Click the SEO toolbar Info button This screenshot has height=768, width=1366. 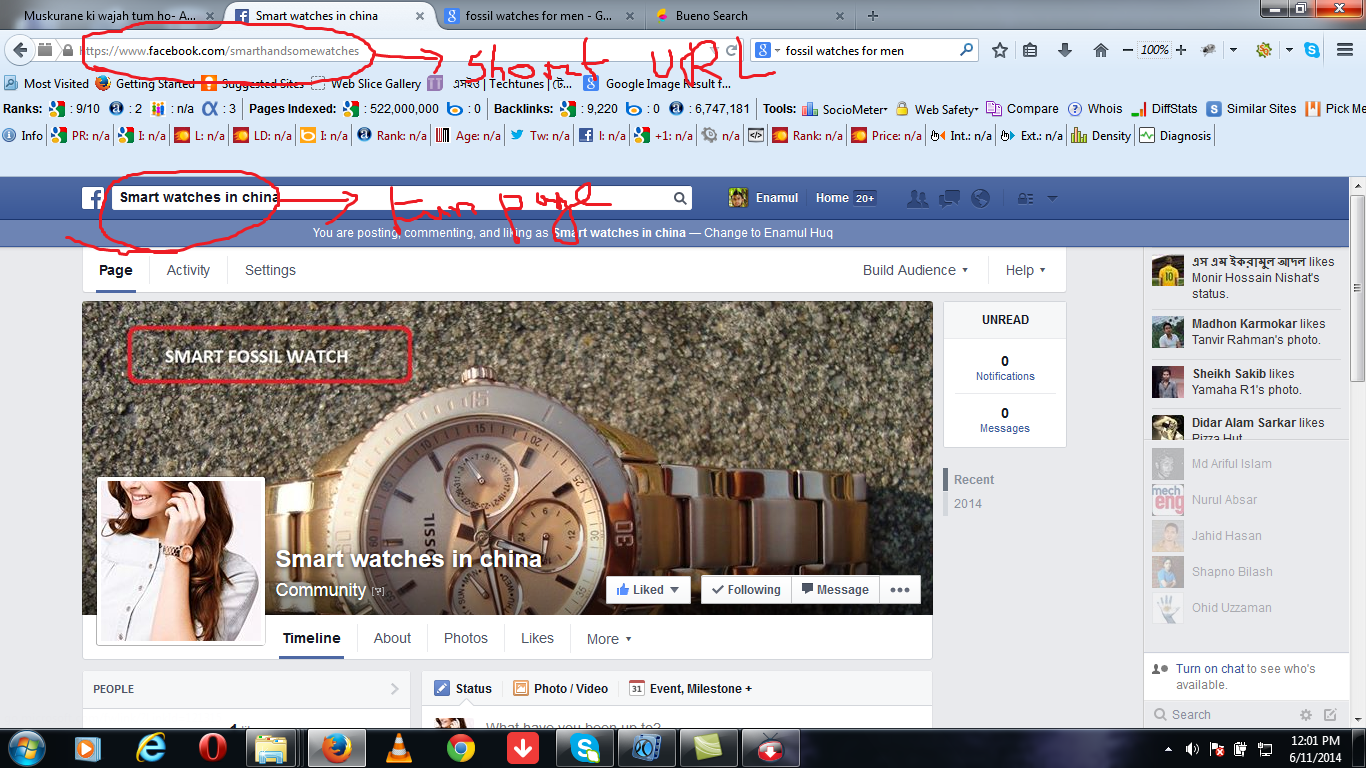click(x=23, y=136)
